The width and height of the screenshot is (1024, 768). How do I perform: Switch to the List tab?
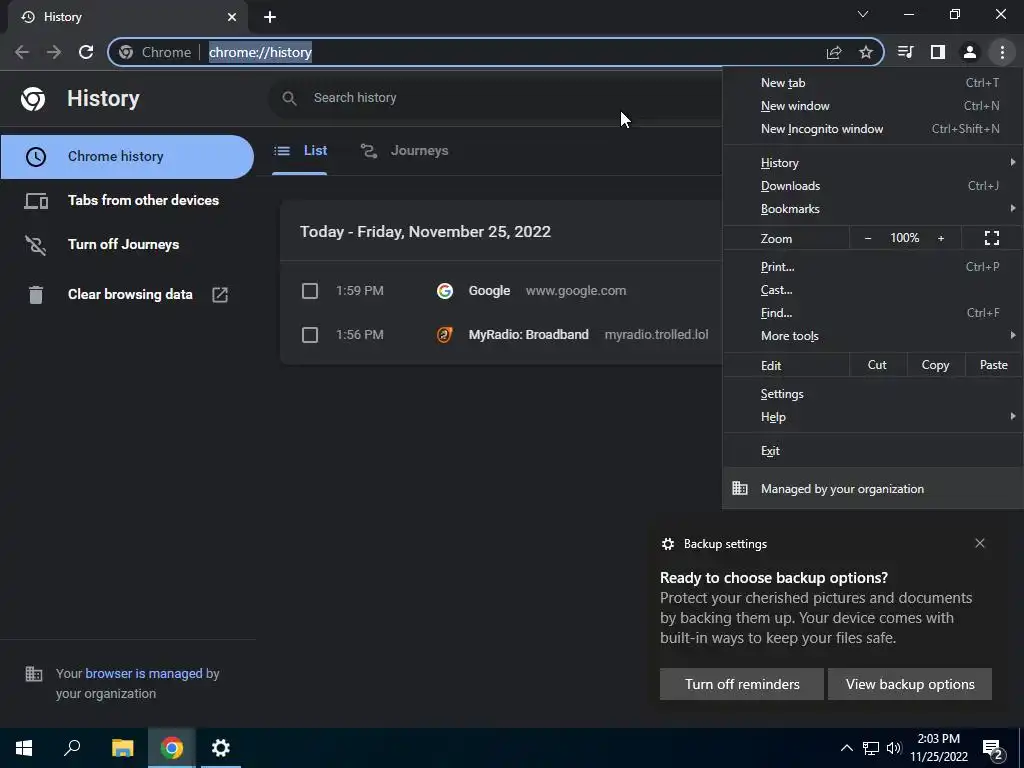click(300, 151)
